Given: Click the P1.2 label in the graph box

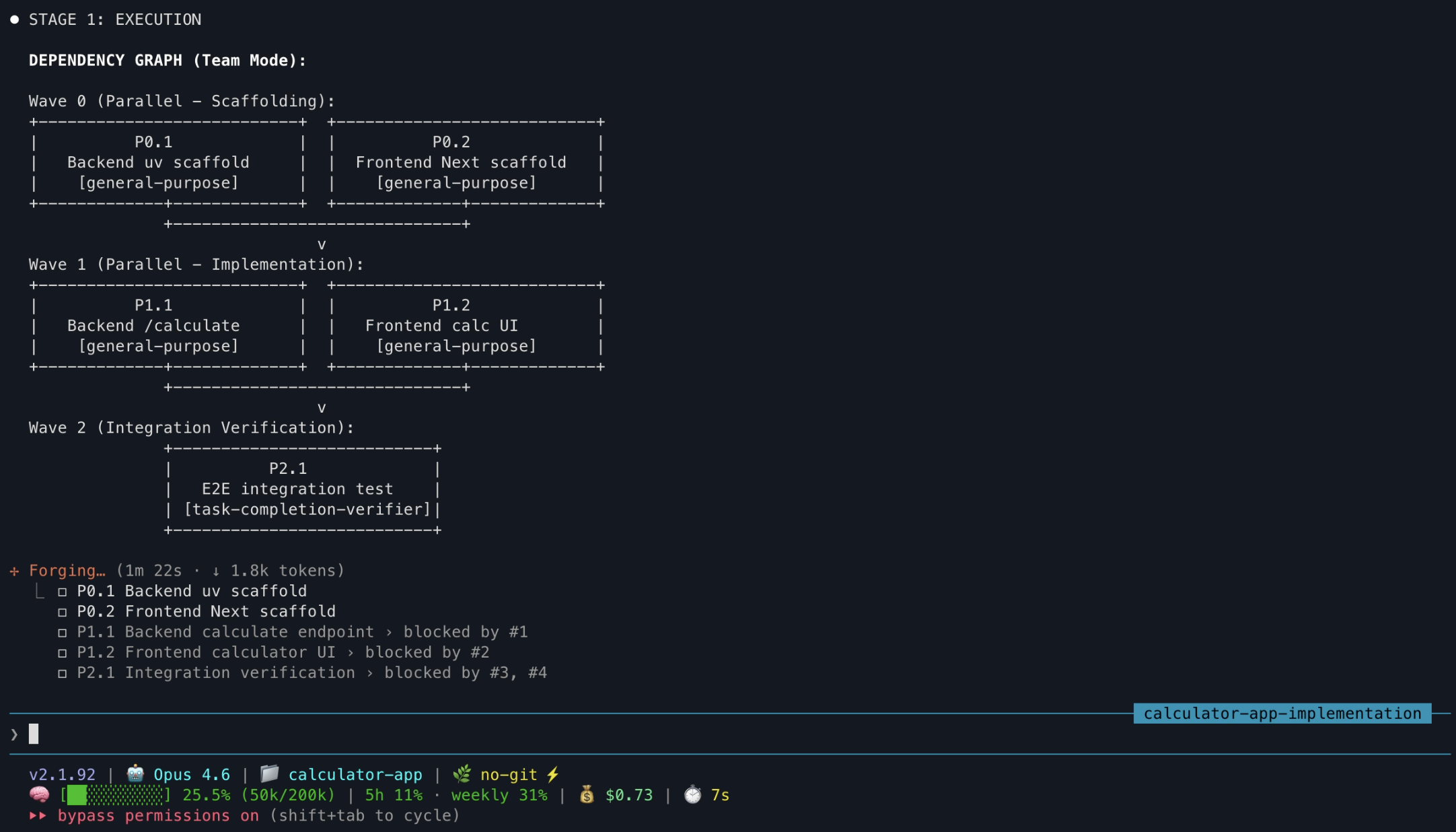Looking at the screenshot, I should pyautogui.click(x=451, y=305).
